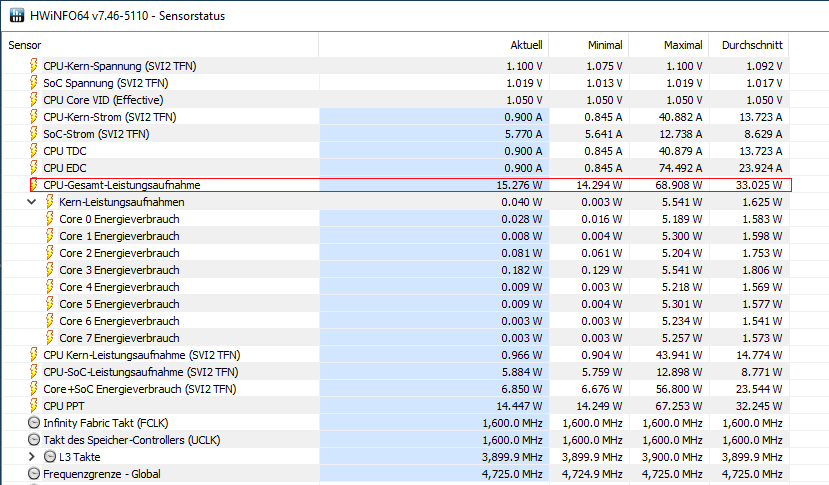Viewport: 829px width, 485px height.
Task: Click lightning icon beside Core 4 Energieverbrauch
Action: pyautogui.click(x=50, y=287)
